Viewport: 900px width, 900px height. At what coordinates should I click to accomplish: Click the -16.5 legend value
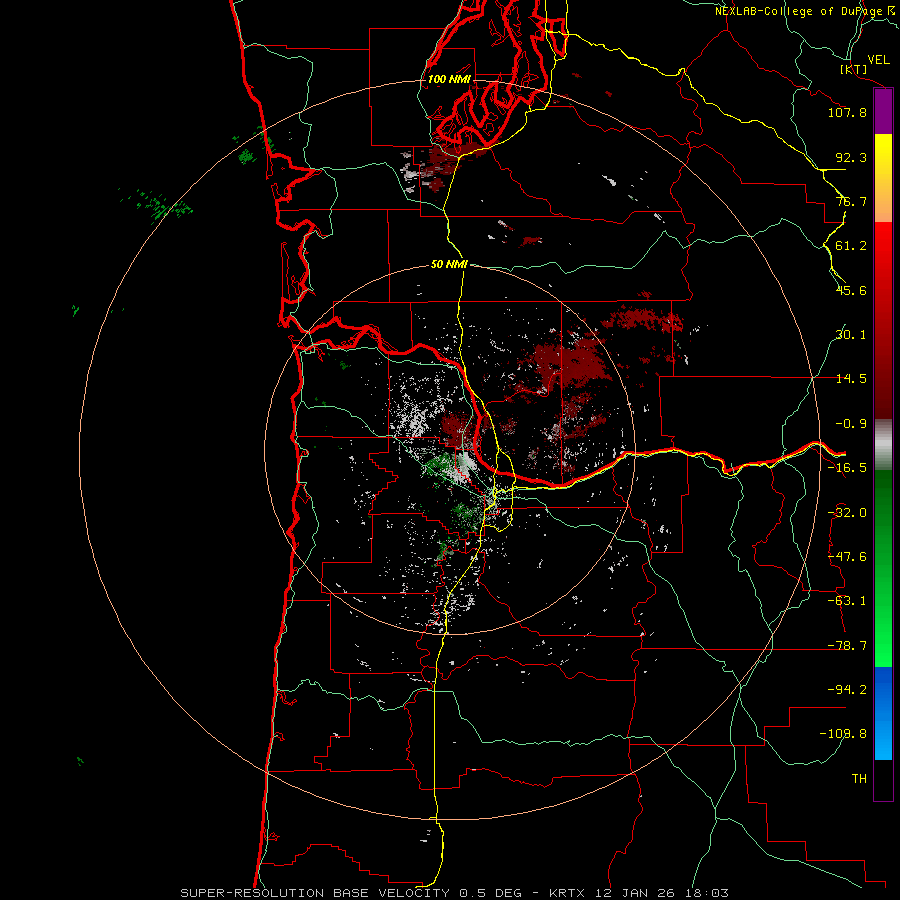847,468
